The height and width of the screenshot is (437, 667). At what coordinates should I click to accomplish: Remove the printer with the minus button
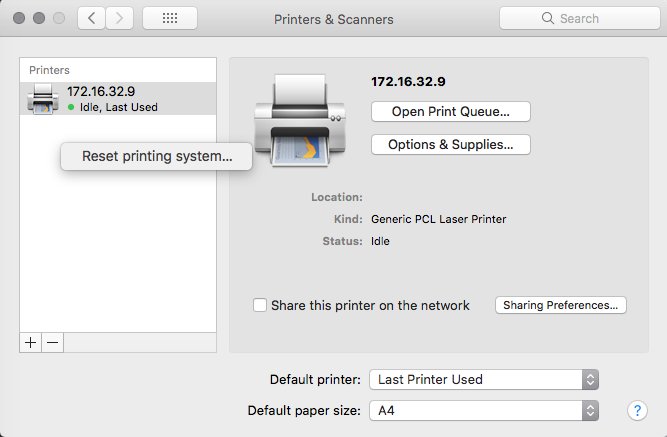pos(53,343)
